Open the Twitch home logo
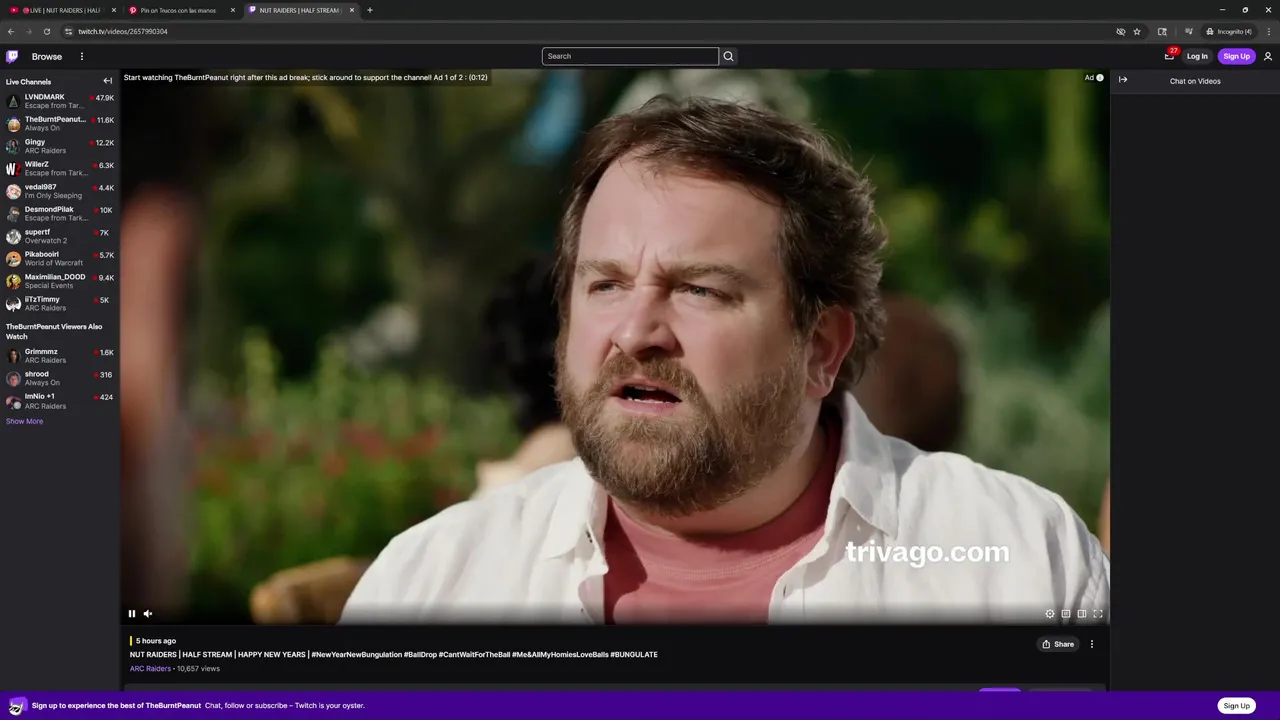The height and width of the screenshot is (720, 1280). [x=12, y=56]
